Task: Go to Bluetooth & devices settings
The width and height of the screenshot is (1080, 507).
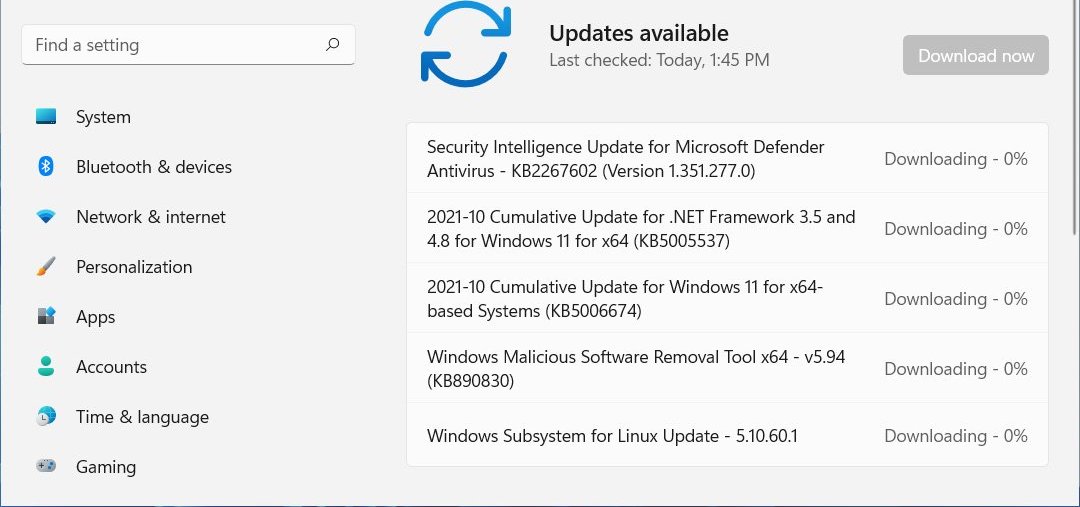Action: 154,167
